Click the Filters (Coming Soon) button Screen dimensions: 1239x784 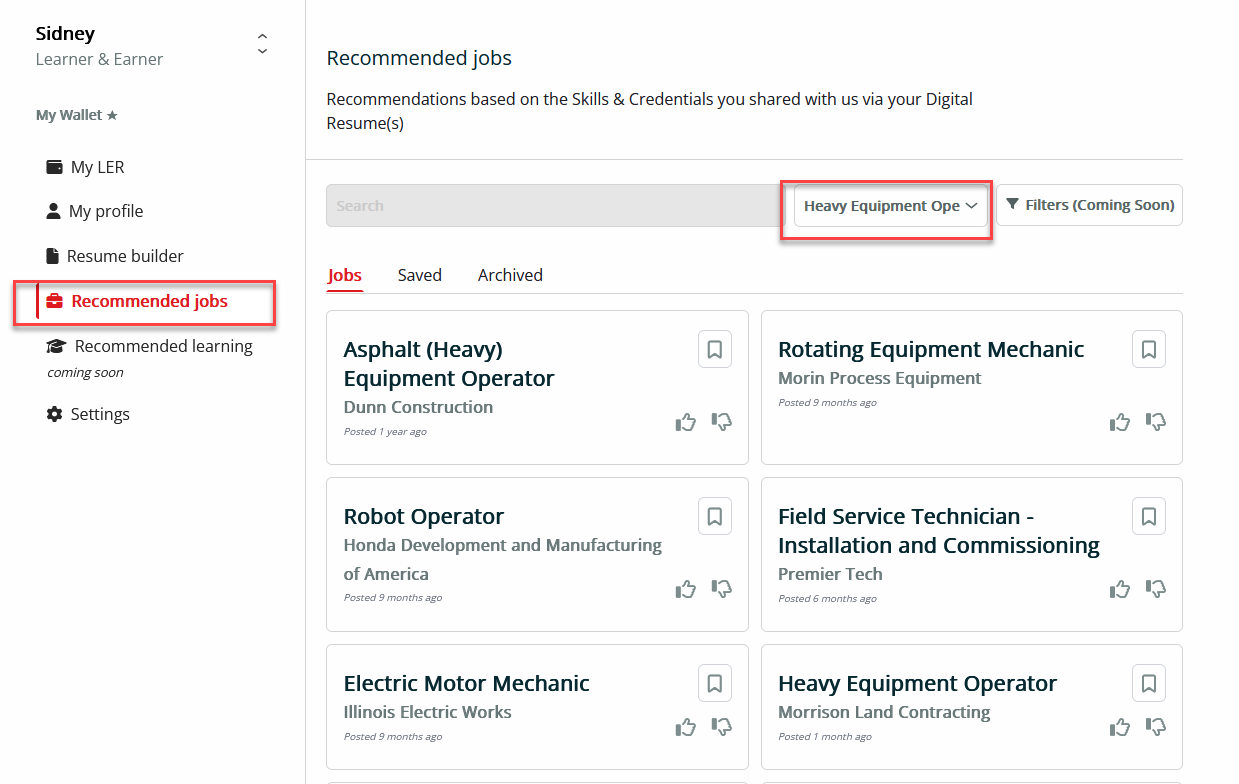[x=1089, y=205]
